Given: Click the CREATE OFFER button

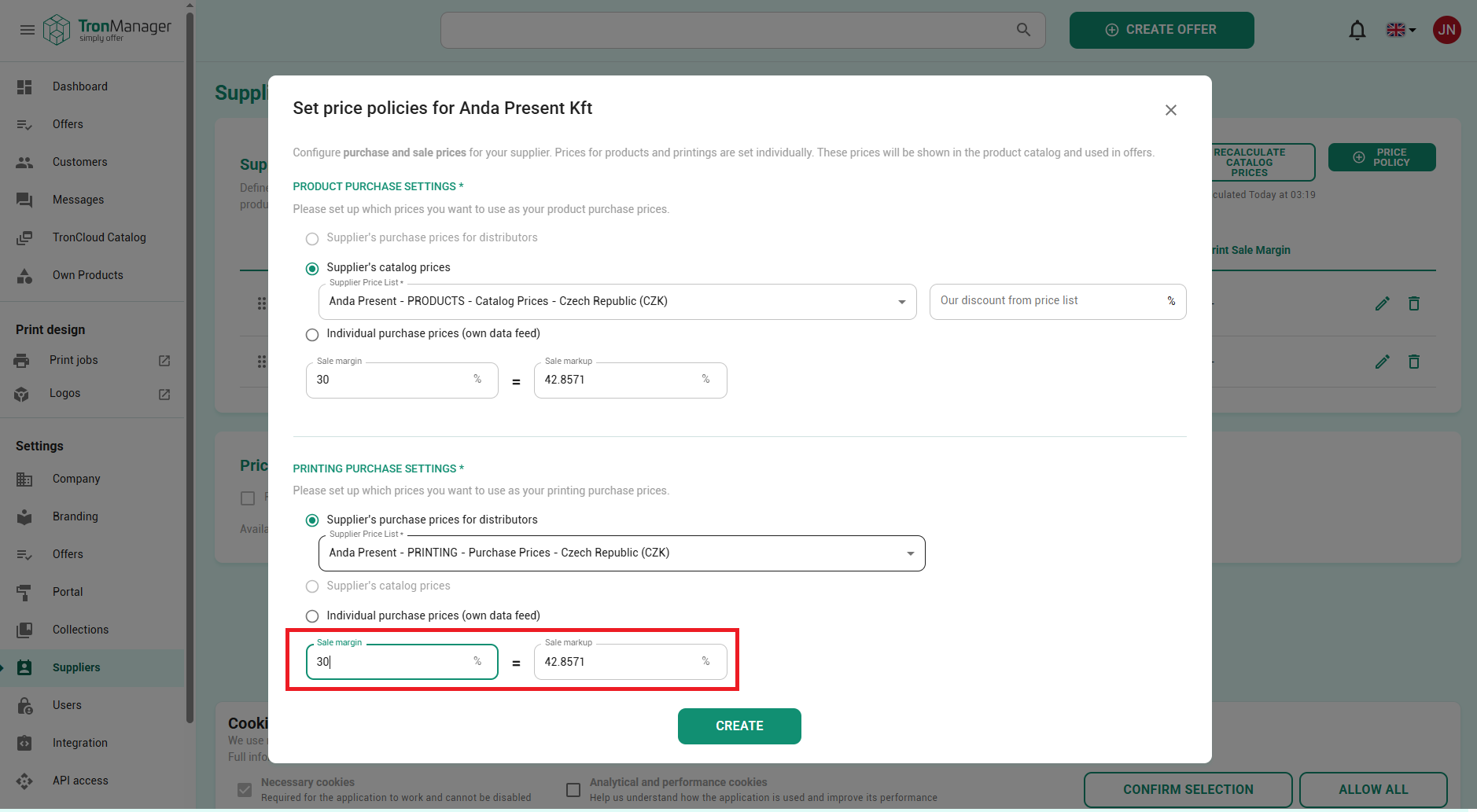Looking at the screenshot, I should (1162, 30).
